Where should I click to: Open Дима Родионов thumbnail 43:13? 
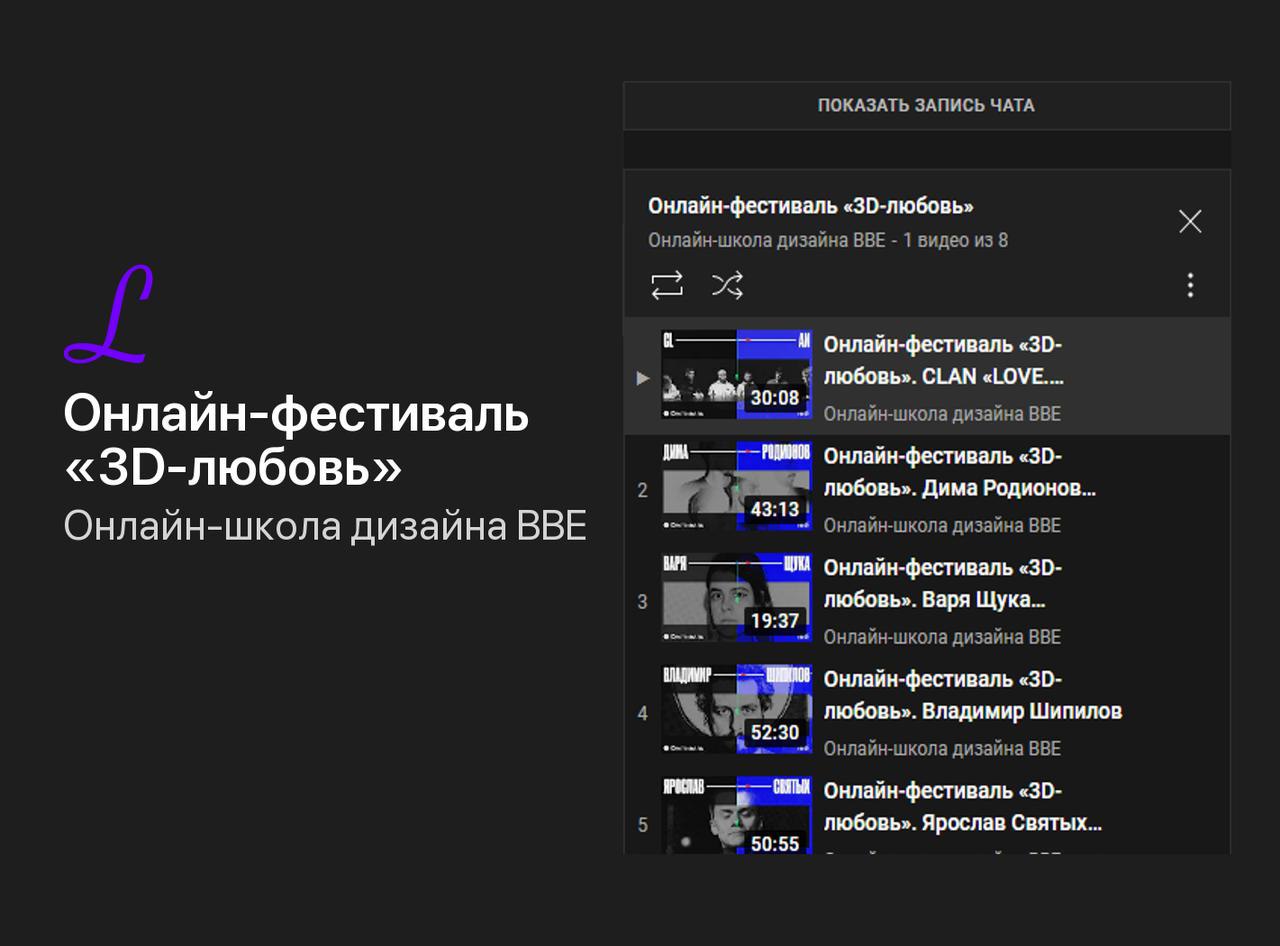737,487
